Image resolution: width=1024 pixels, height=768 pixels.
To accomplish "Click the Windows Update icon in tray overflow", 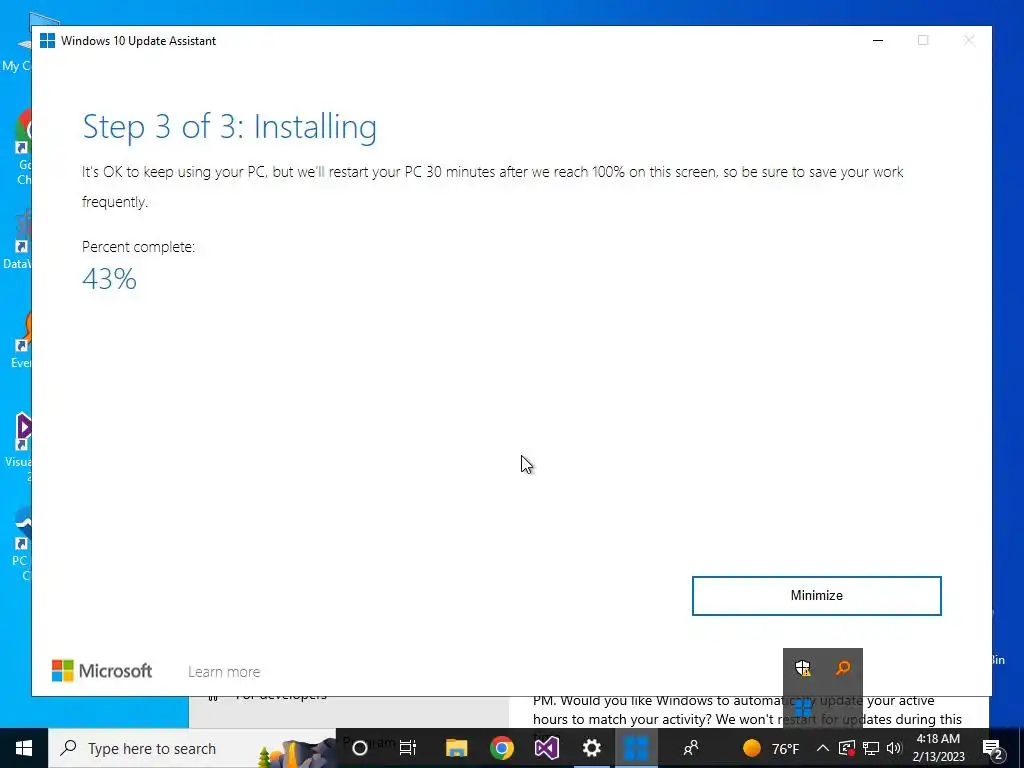I will pyautogui.click(x=803, y=708).
